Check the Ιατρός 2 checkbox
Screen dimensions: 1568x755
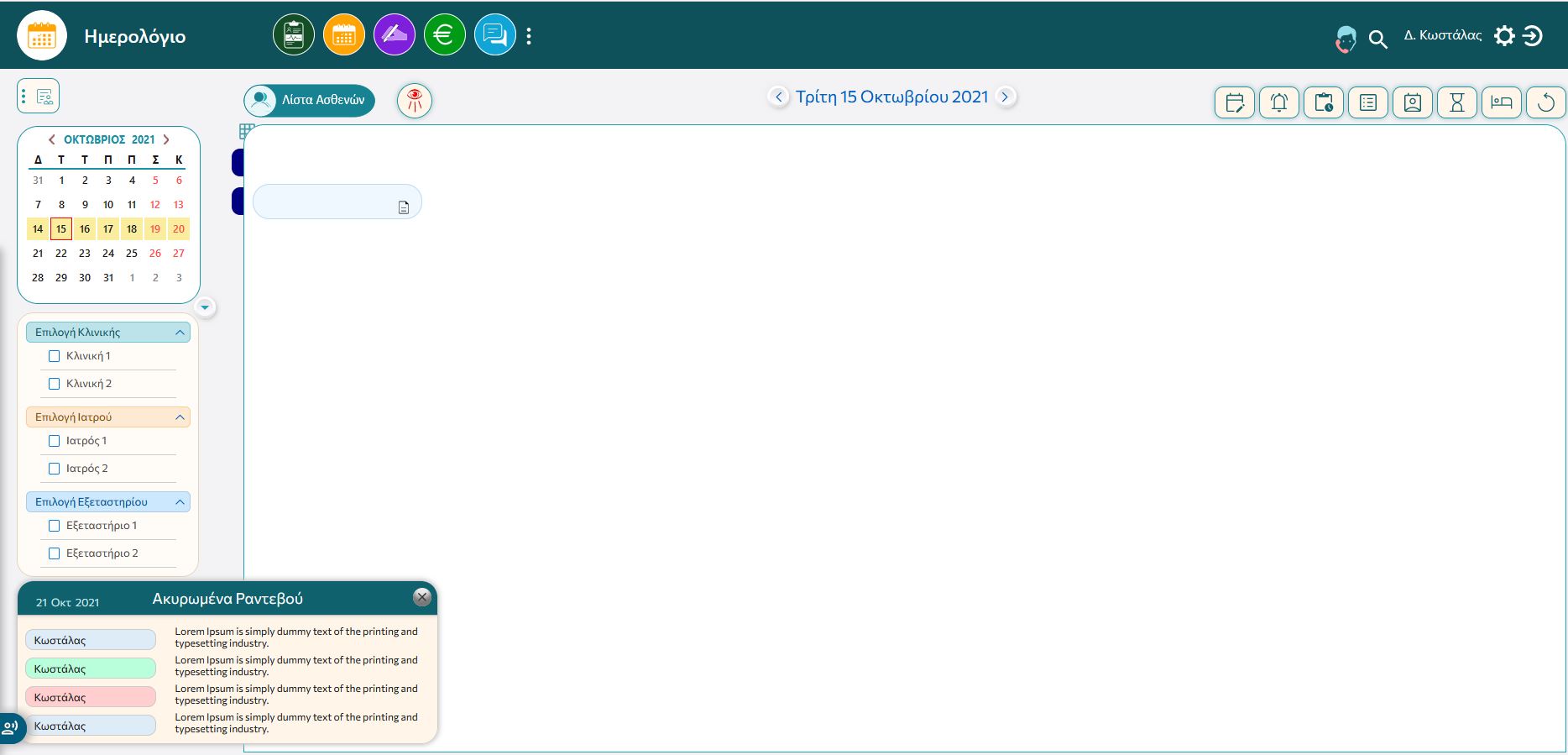pyautogui.click(x=55, y=469)
